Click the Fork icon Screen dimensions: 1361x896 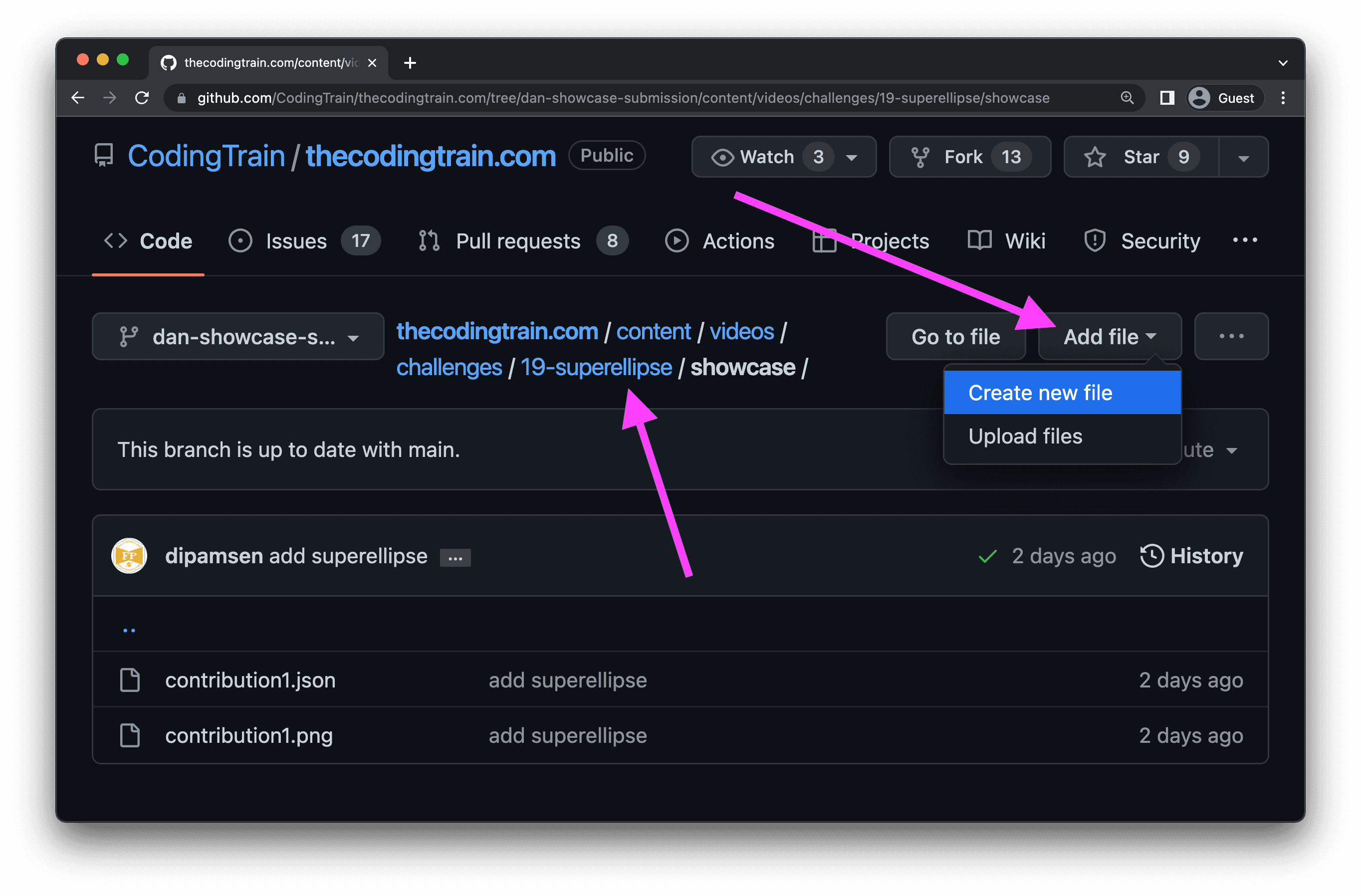pyautogui.click(x=920, y=156)
